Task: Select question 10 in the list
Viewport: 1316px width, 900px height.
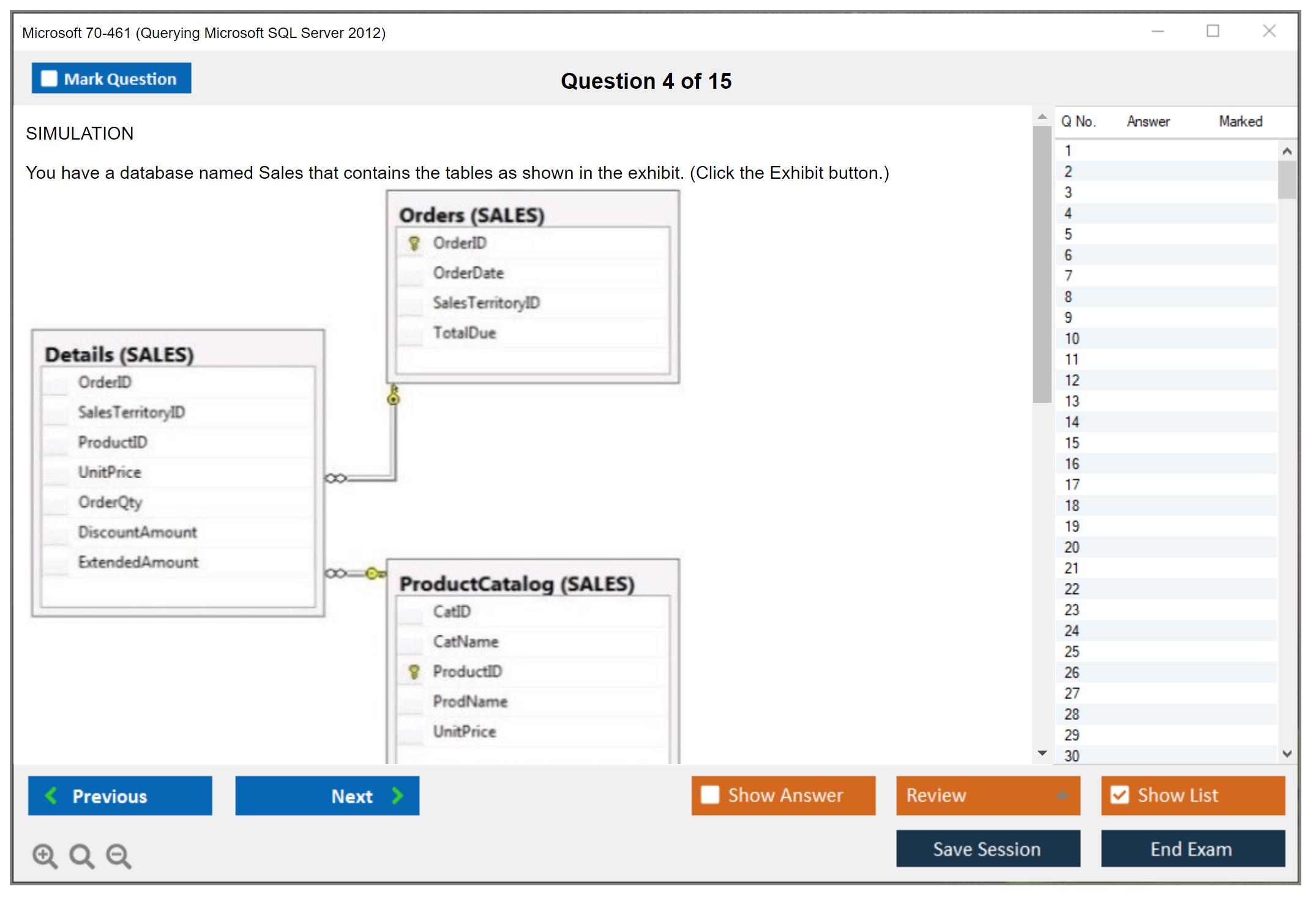Action: point(1072,339)
